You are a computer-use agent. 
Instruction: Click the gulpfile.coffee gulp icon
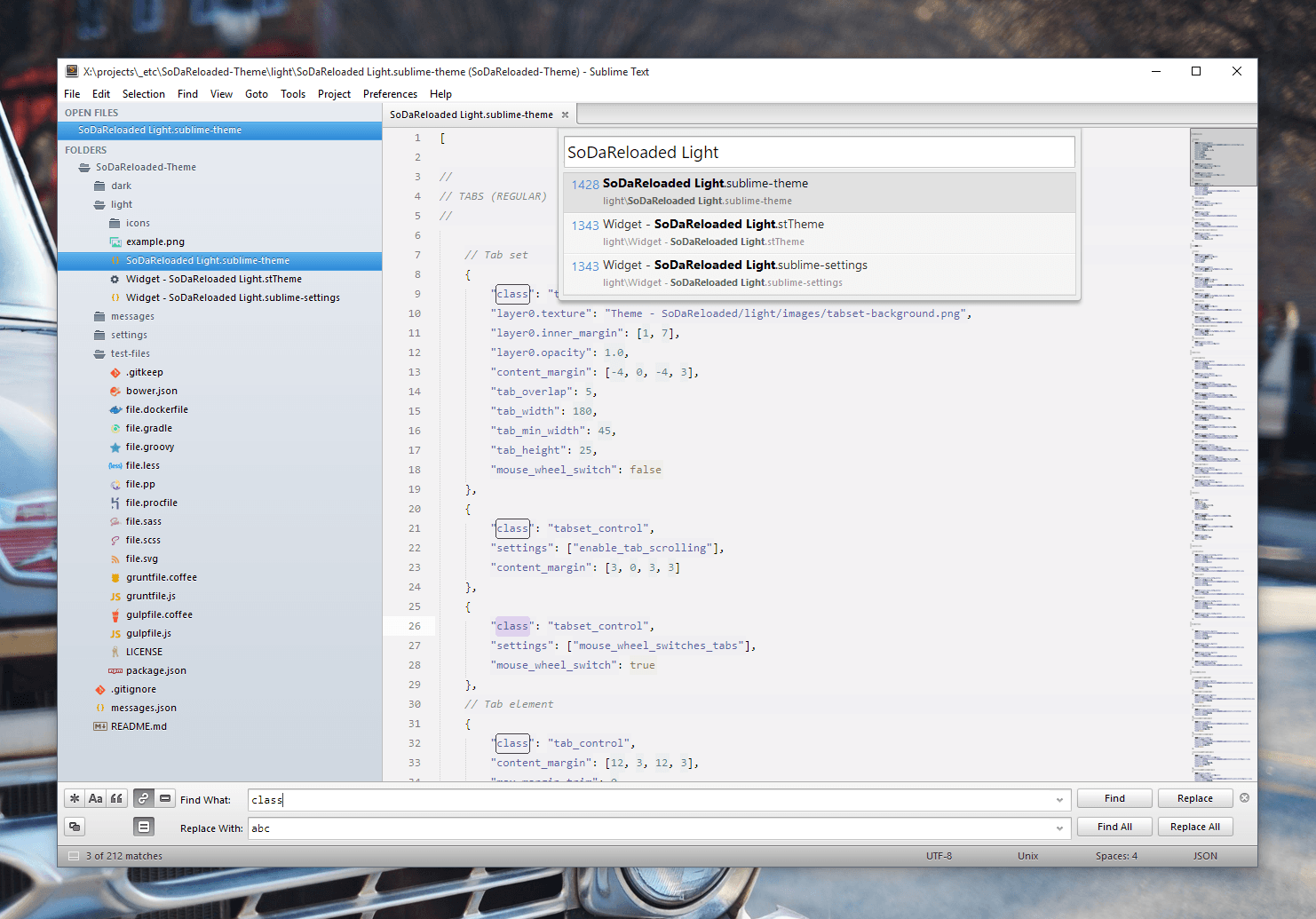[x=115, y=614]
